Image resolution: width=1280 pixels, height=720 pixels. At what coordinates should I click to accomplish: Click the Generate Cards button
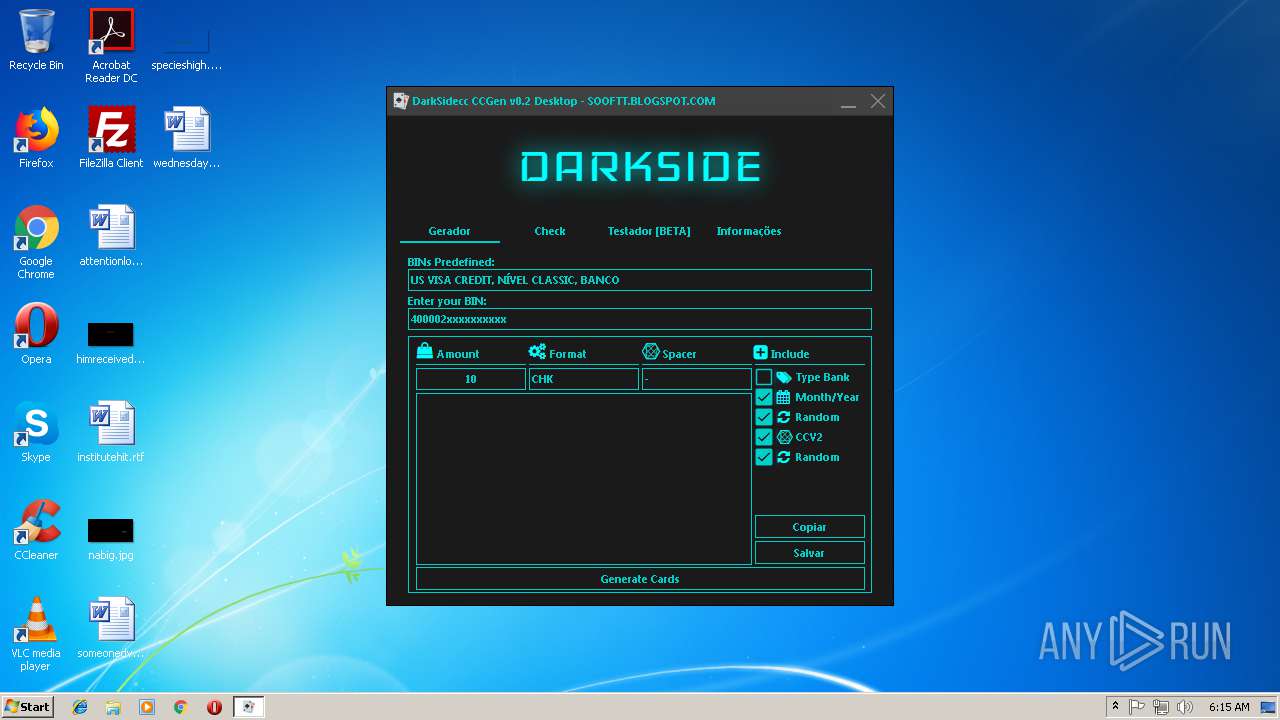tap(640, 579)
